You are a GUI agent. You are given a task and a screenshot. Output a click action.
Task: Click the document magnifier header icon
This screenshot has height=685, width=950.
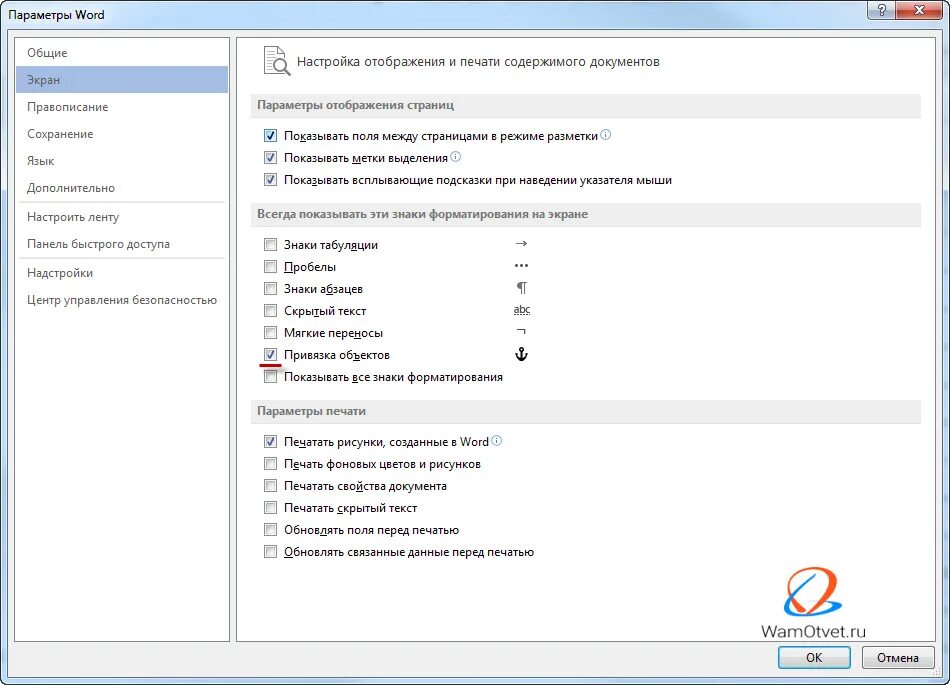coord(277,61)
